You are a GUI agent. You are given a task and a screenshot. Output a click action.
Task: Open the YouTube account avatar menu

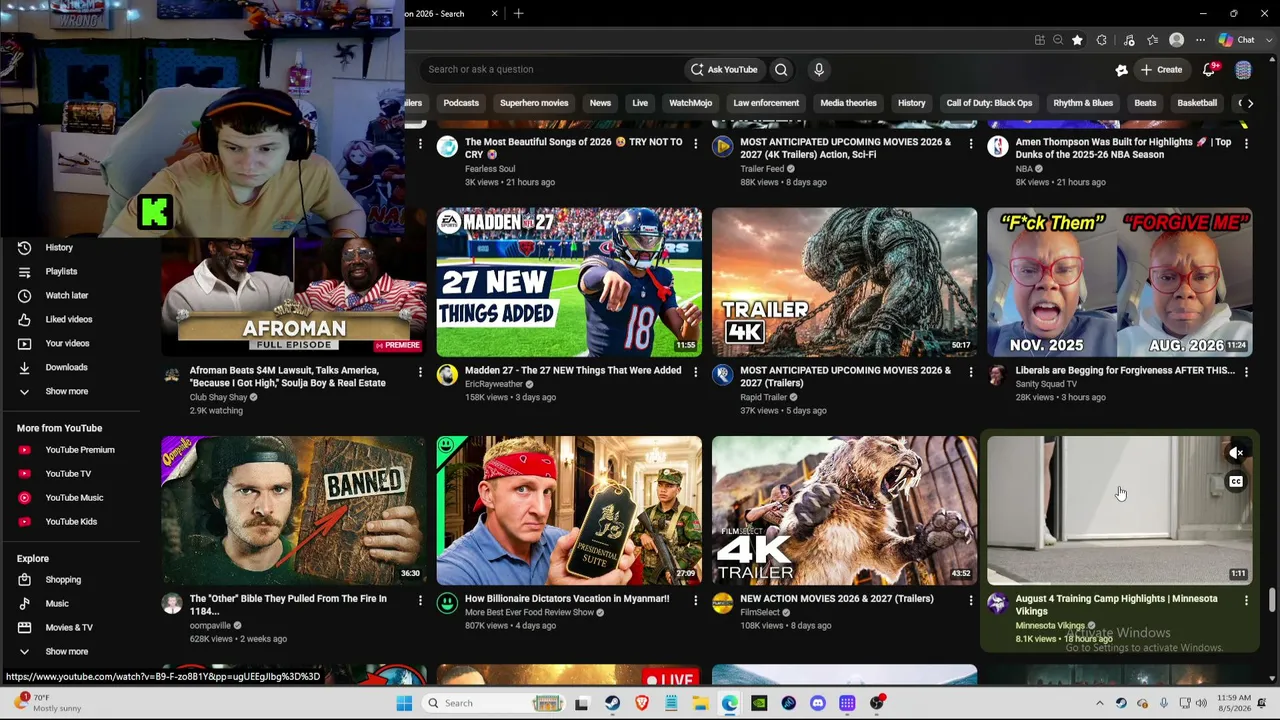pos(1243,69)
